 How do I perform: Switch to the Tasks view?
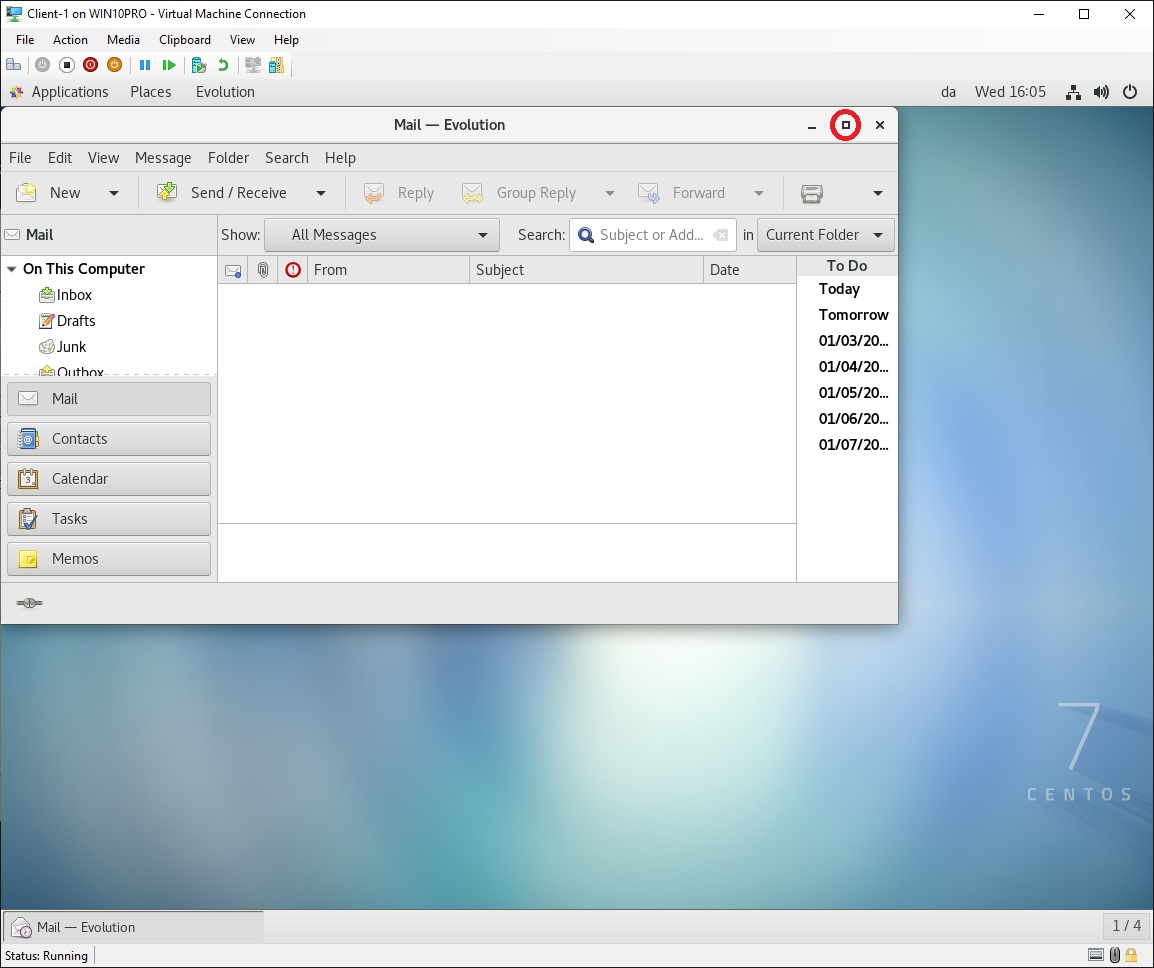point(109,519)
